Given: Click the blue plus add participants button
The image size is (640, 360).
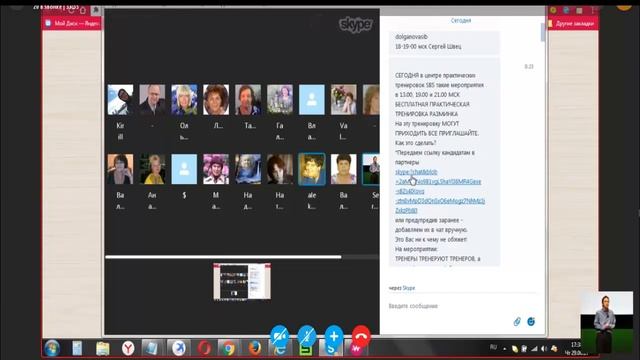Looking at the screenshot, I should tap(334, 336).
